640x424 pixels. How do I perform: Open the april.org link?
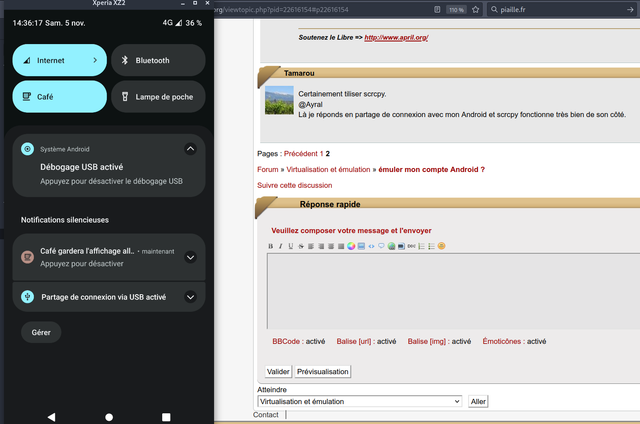(x=396, y=38)
